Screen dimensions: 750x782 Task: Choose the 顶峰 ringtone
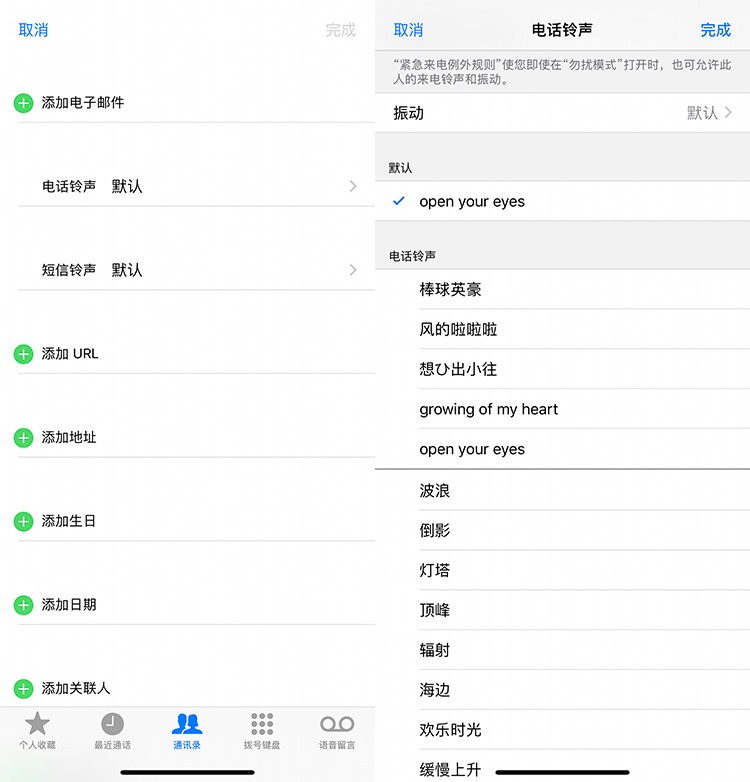tap(562, 610)
